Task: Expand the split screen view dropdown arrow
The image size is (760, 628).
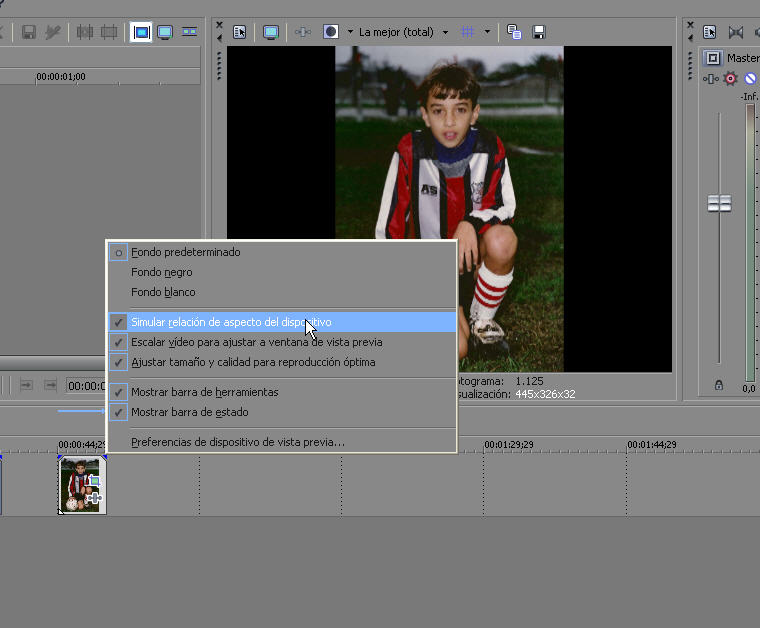Action: coord(350,32)
